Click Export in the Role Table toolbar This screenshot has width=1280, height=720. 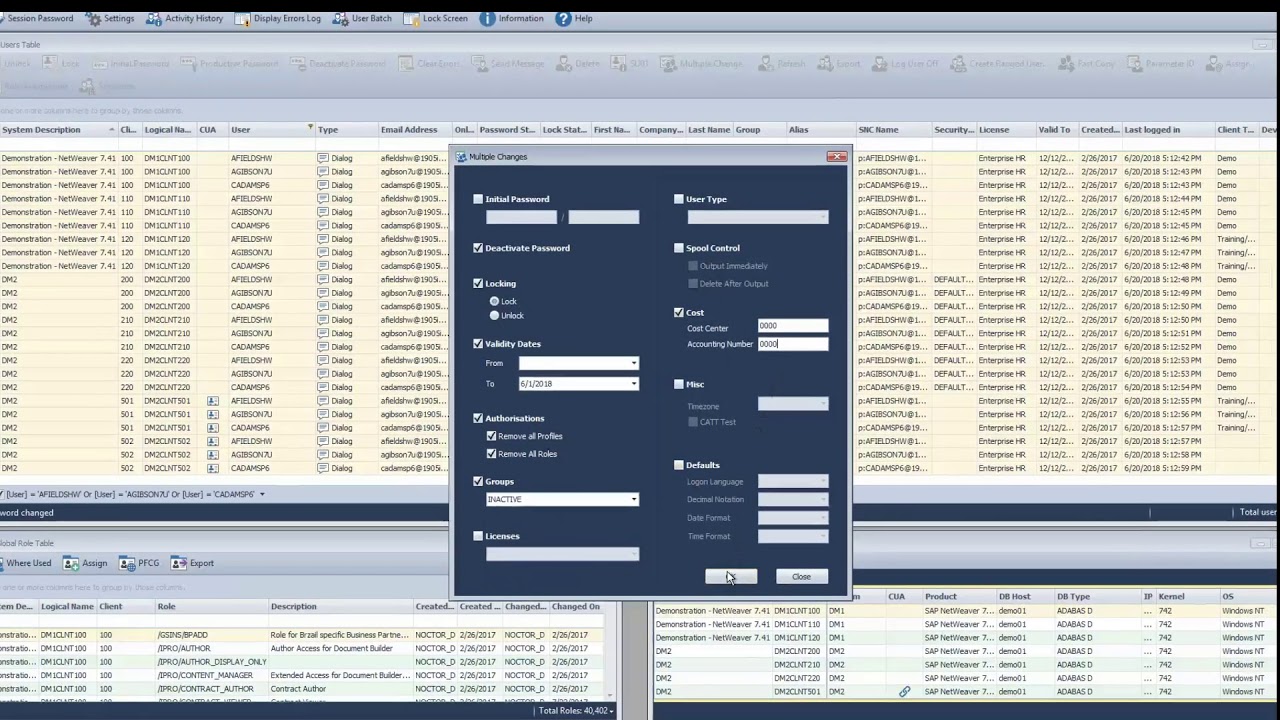tap(192, 563)
